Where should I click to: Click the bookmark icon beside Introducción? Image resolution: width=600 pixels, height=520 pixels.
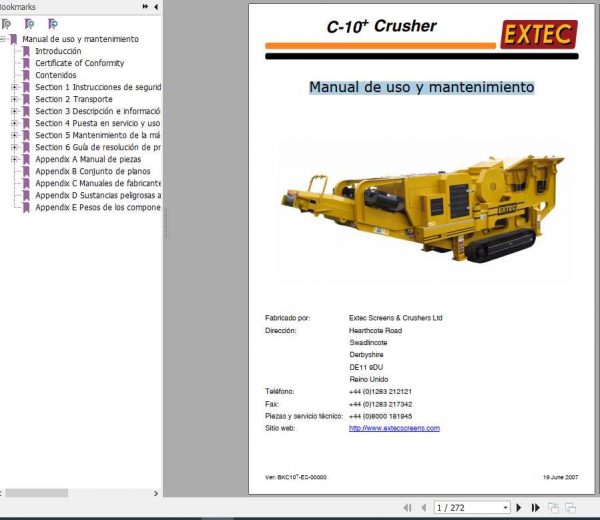point(26,51)
